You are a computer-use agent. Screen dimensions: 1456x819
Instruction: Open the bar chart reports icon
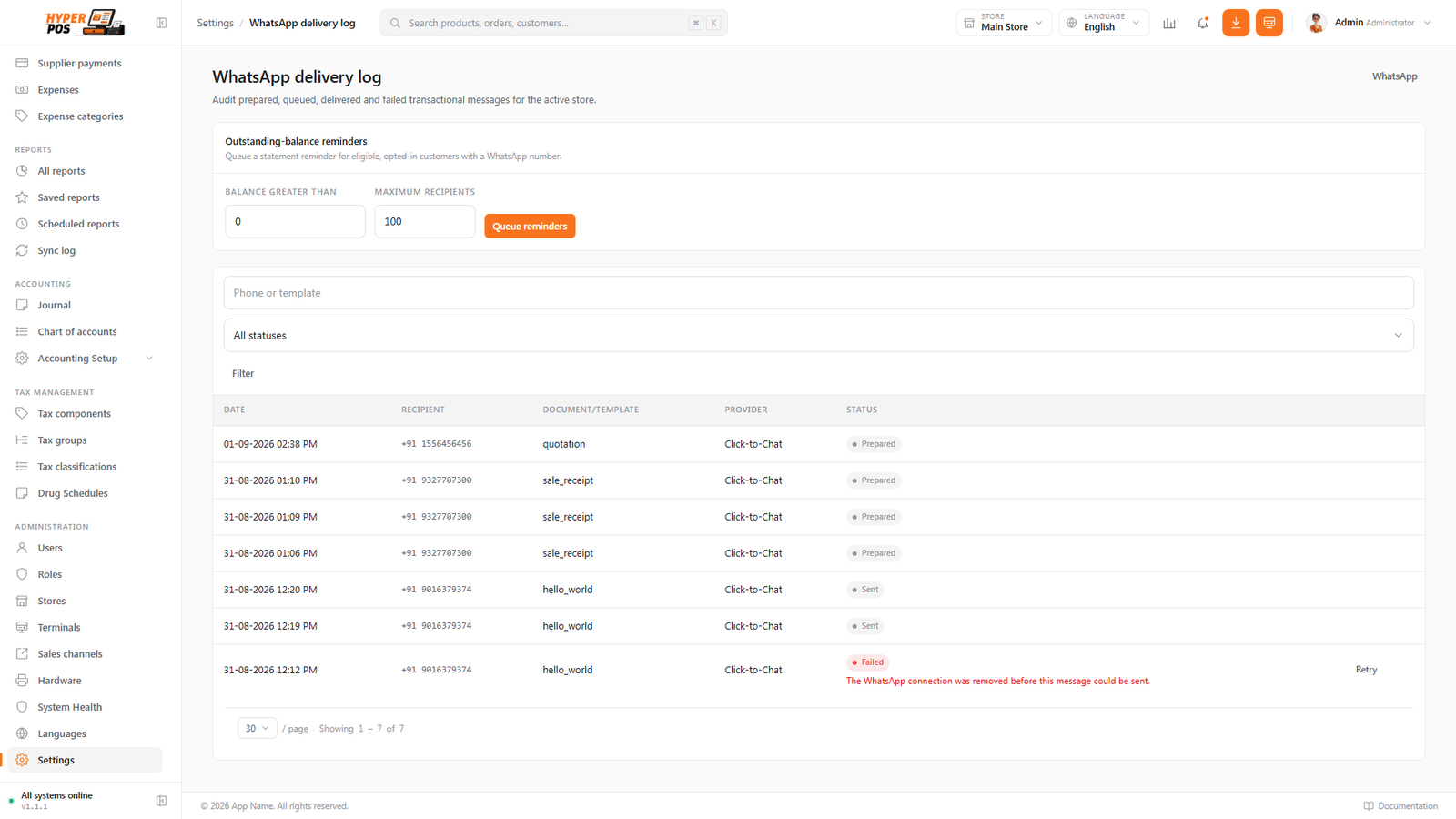coord(1169,23)
